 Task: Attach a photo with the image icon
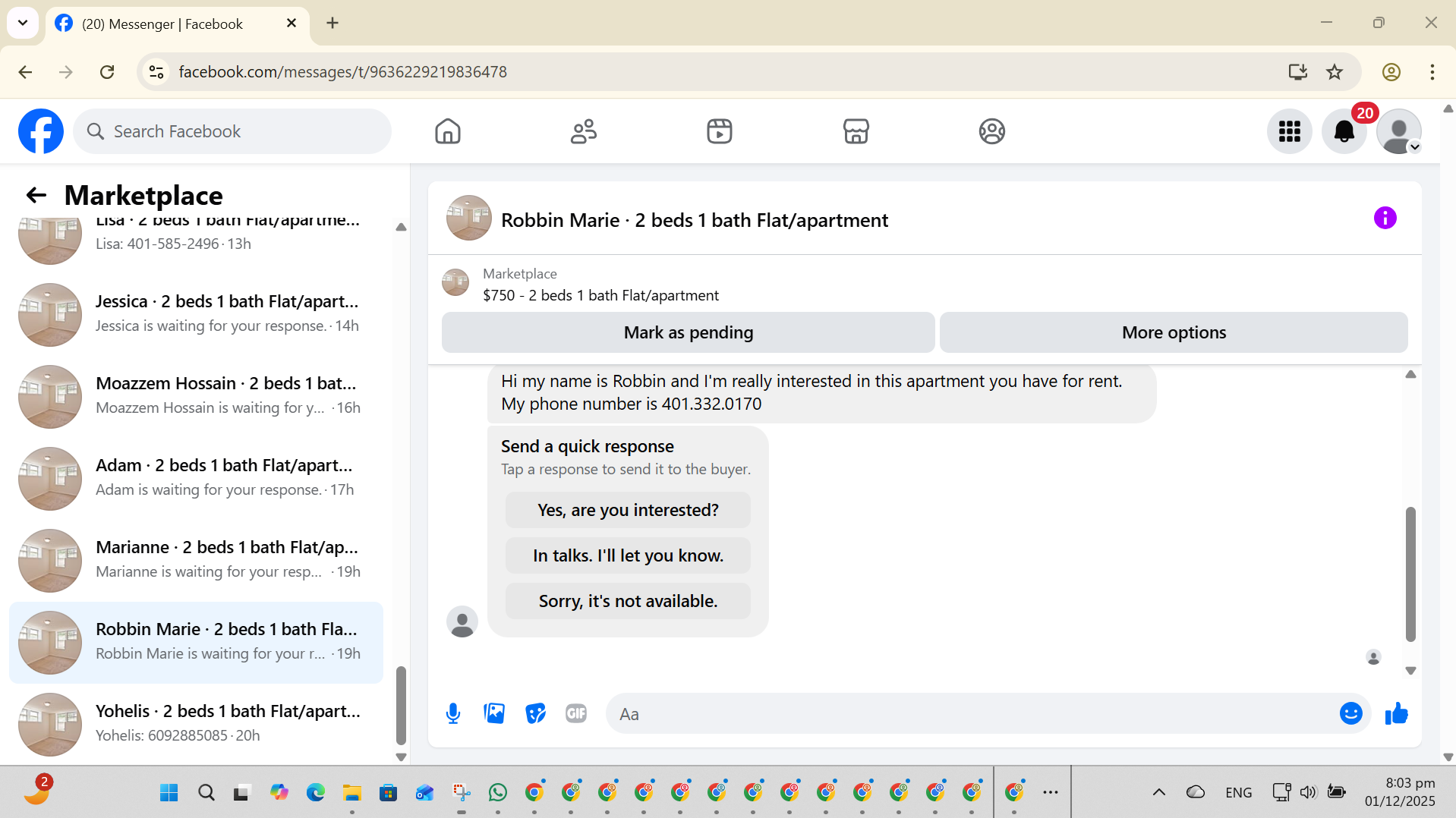494,713
